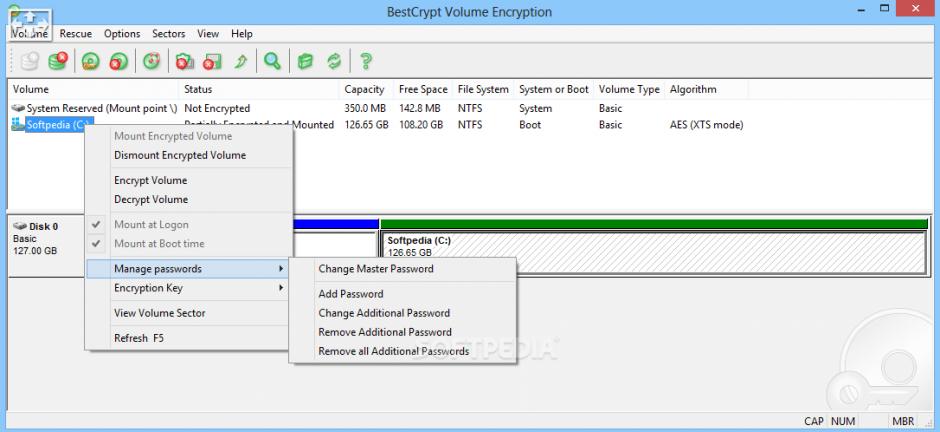Click the CAP indicator in status bar
The width and height of the screenshot is (940, 432).
click(x=814, y=422)
